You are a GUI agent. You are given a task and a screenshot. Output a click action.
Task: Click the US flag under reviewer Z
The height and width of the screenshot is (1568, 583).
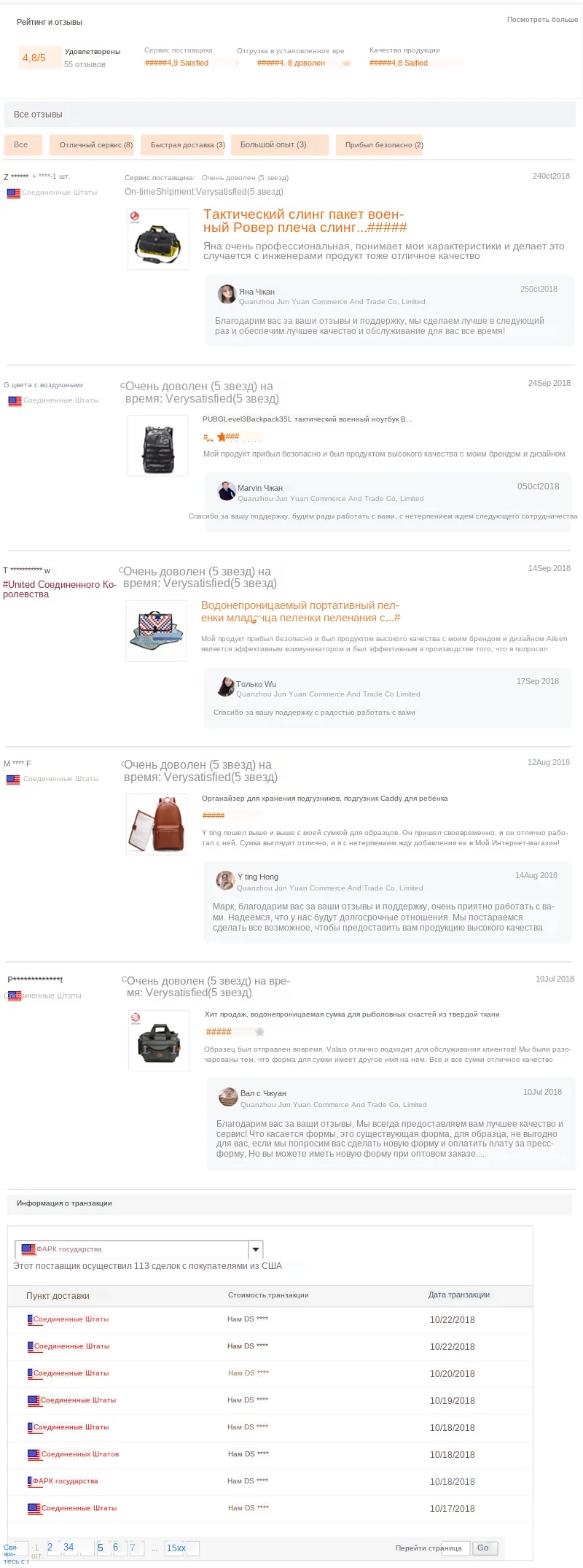(14, 193)
